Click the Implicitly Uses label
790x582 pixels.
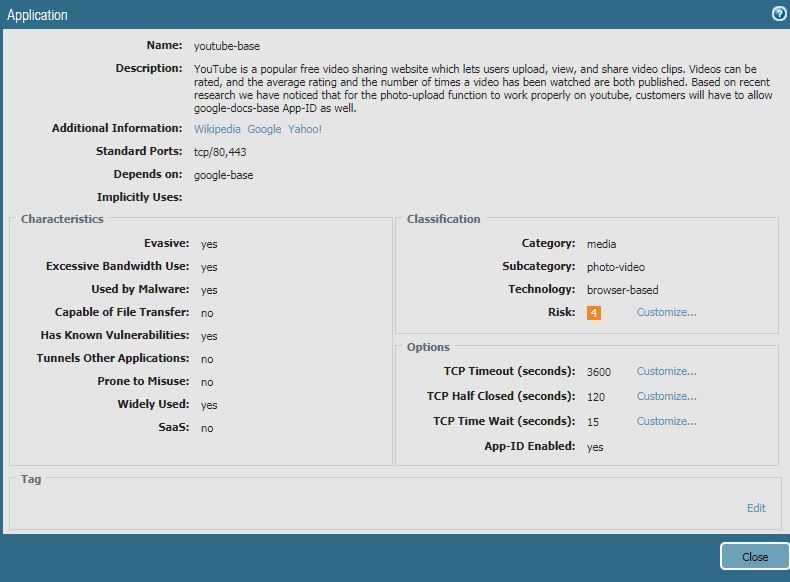point(140,197)
